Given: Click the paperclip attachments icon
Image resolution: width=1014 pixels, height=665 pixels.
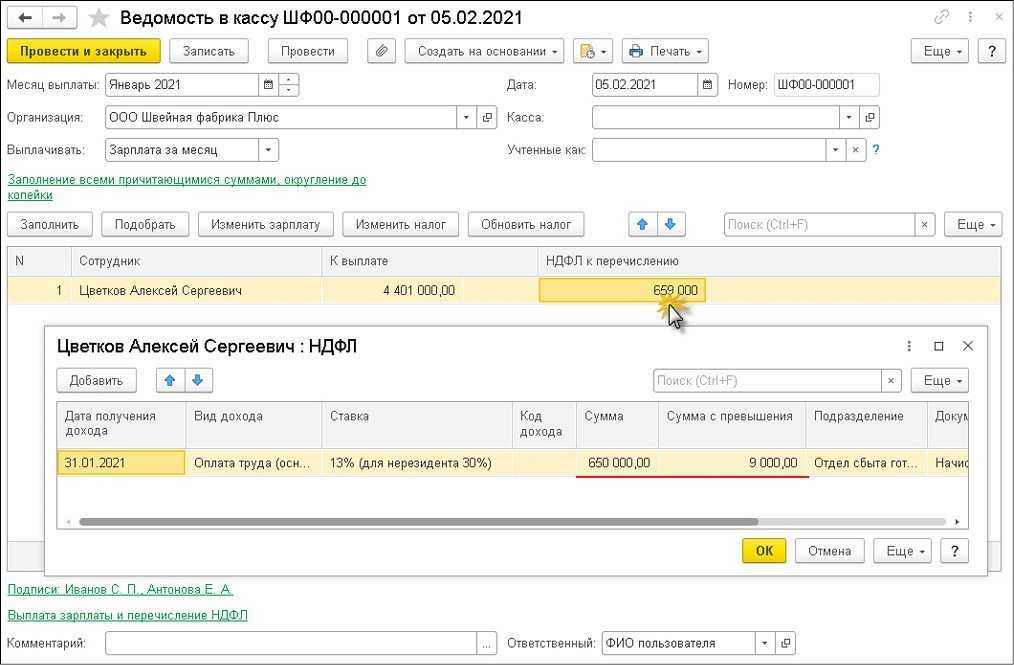Looking at the screenshot, I should (x=381, y=51).
